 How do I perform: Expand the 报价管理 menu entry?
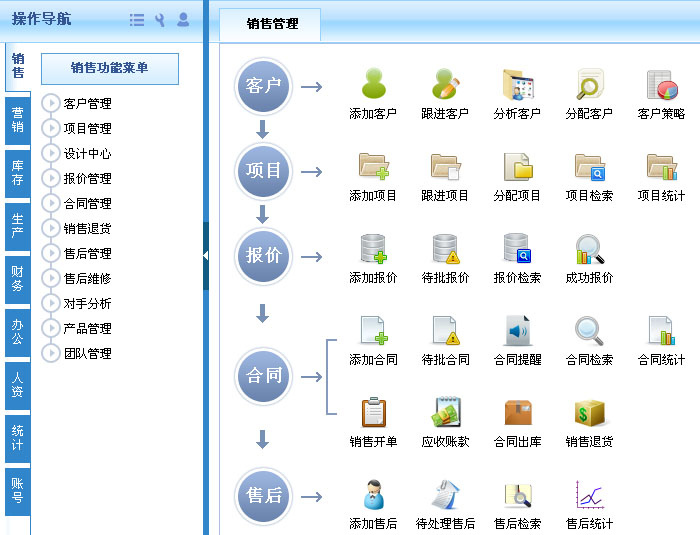(x=51, y=178)
